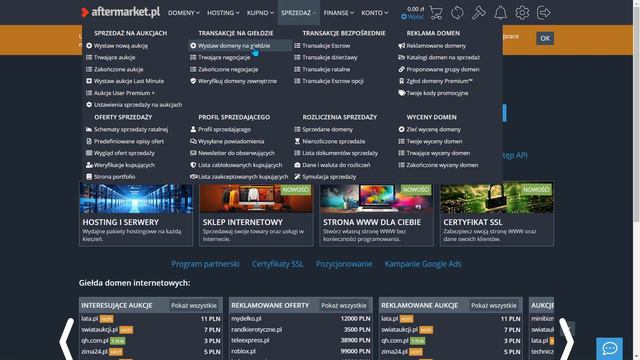Click the logout arrow icon
Screen dimensions: 640x360
[544, 13]
